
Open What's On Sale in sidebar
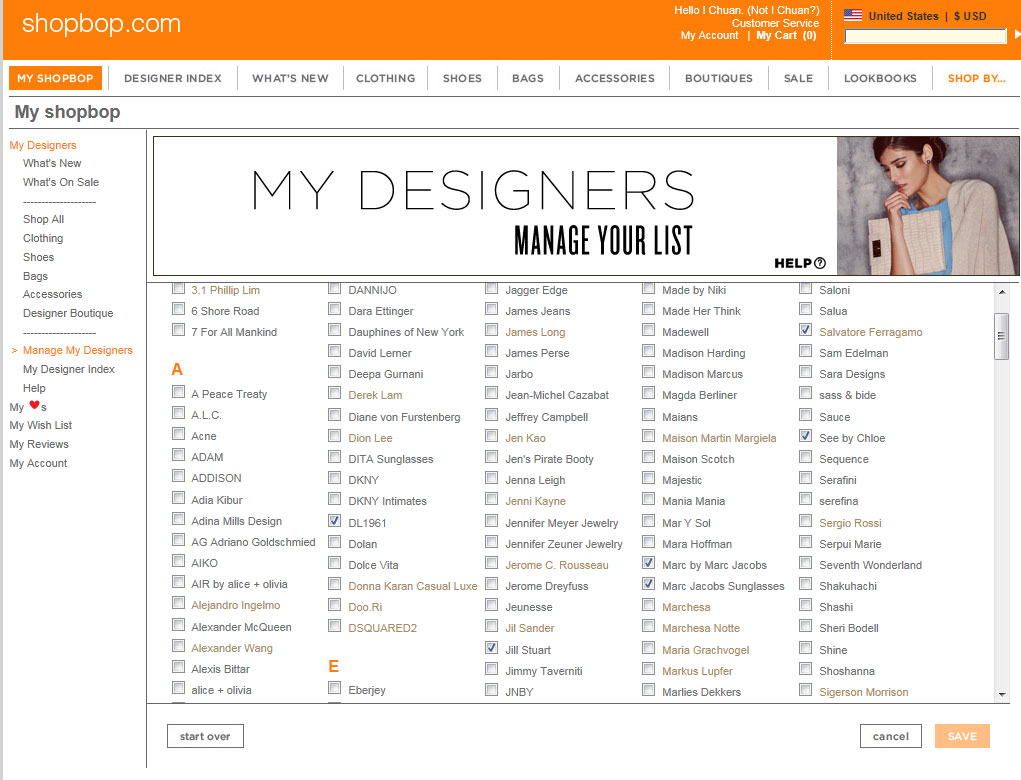pos(61,182)
